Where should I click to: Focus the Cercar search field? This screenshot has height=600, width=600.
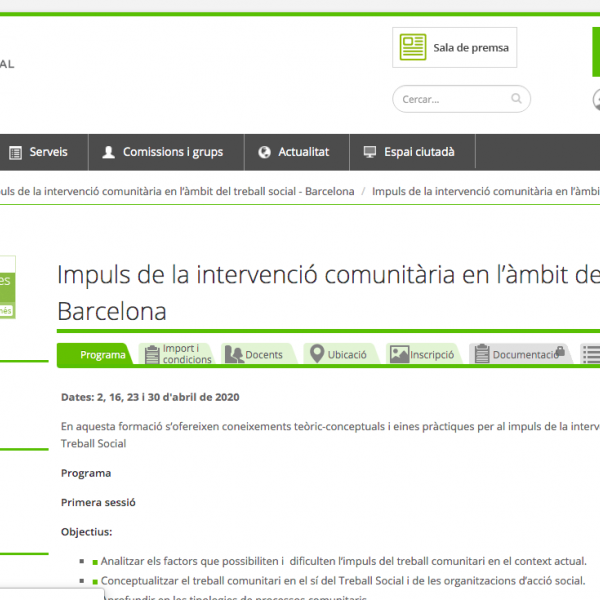coord(452,99)
